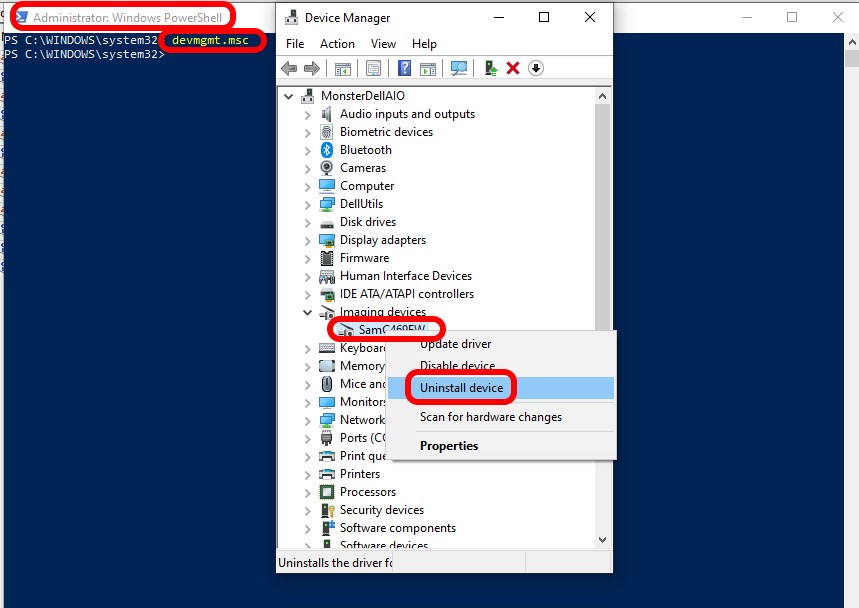Click the Show/Hide Console Tree toolbar icon

(x=342, y=68)
